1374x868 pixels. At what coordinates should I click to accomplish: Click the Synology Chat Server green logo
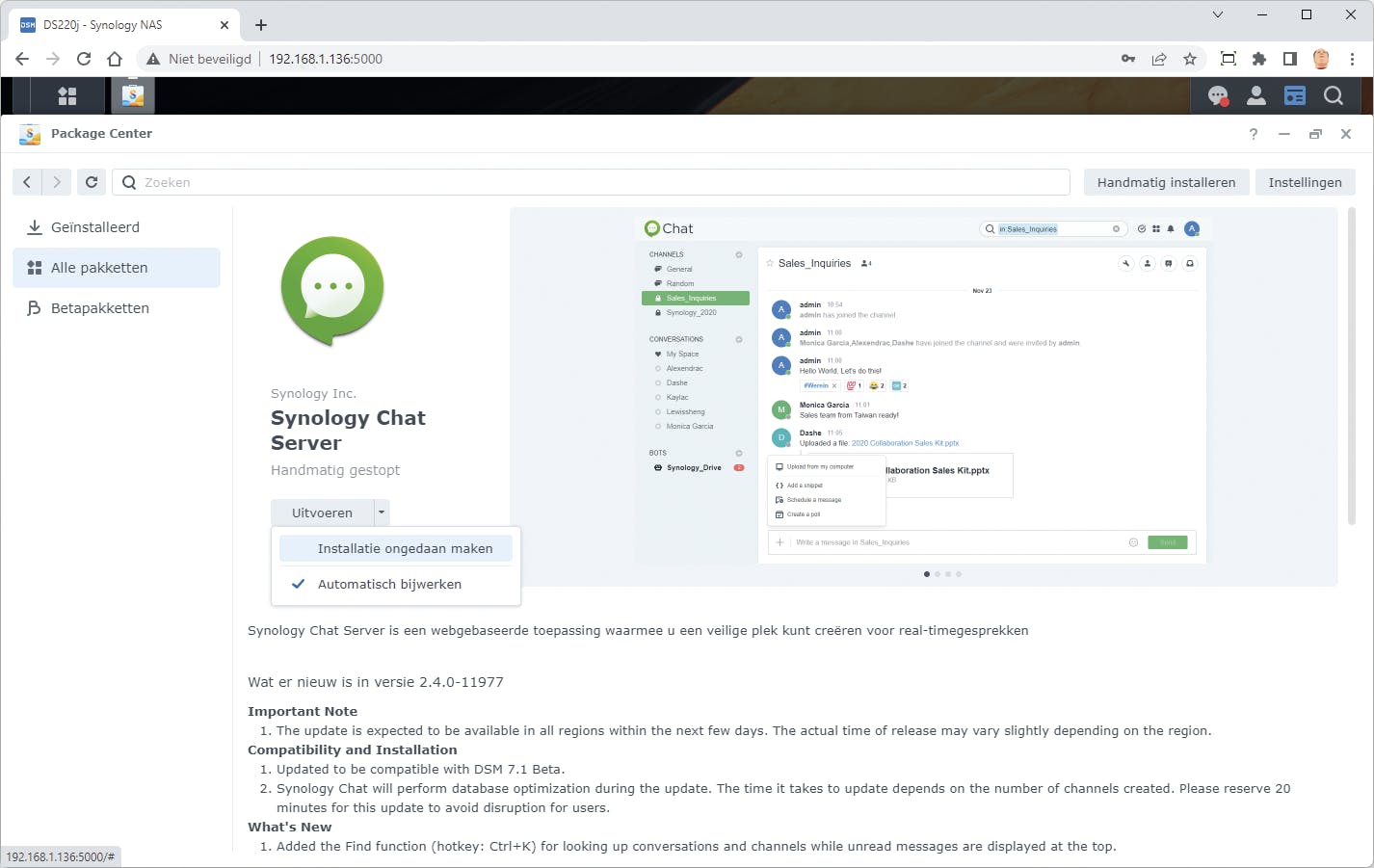(x=332, y=291)
